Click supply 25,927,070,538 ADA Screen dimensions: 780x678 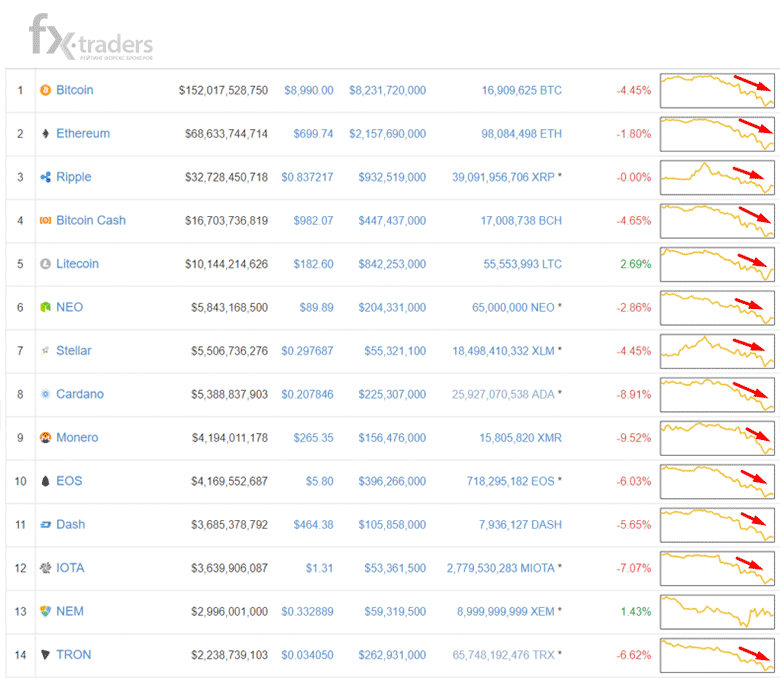(x=503, y=394)
